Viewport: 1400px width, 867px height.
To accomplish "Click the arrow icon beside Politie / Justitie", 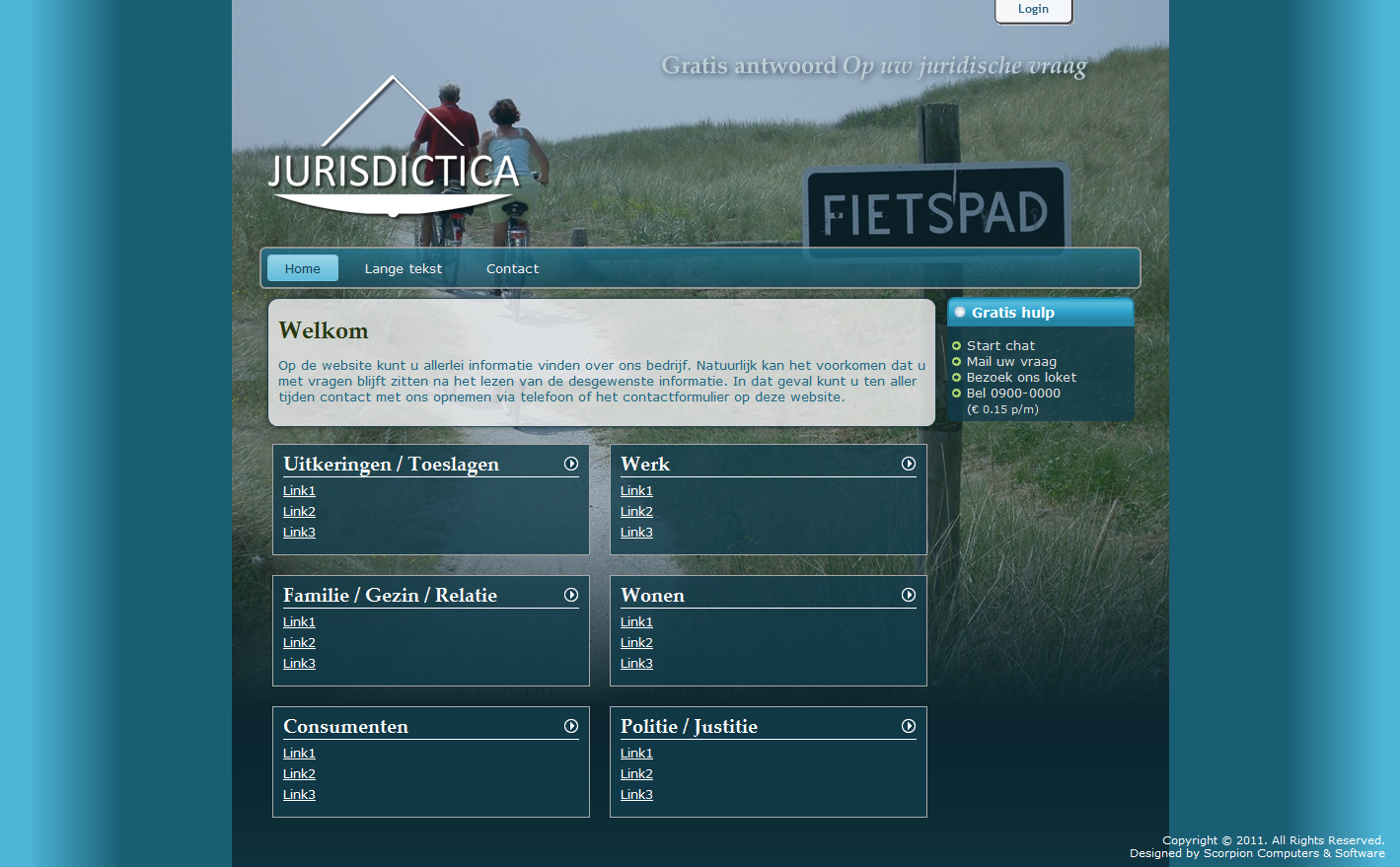I will 909,726.
